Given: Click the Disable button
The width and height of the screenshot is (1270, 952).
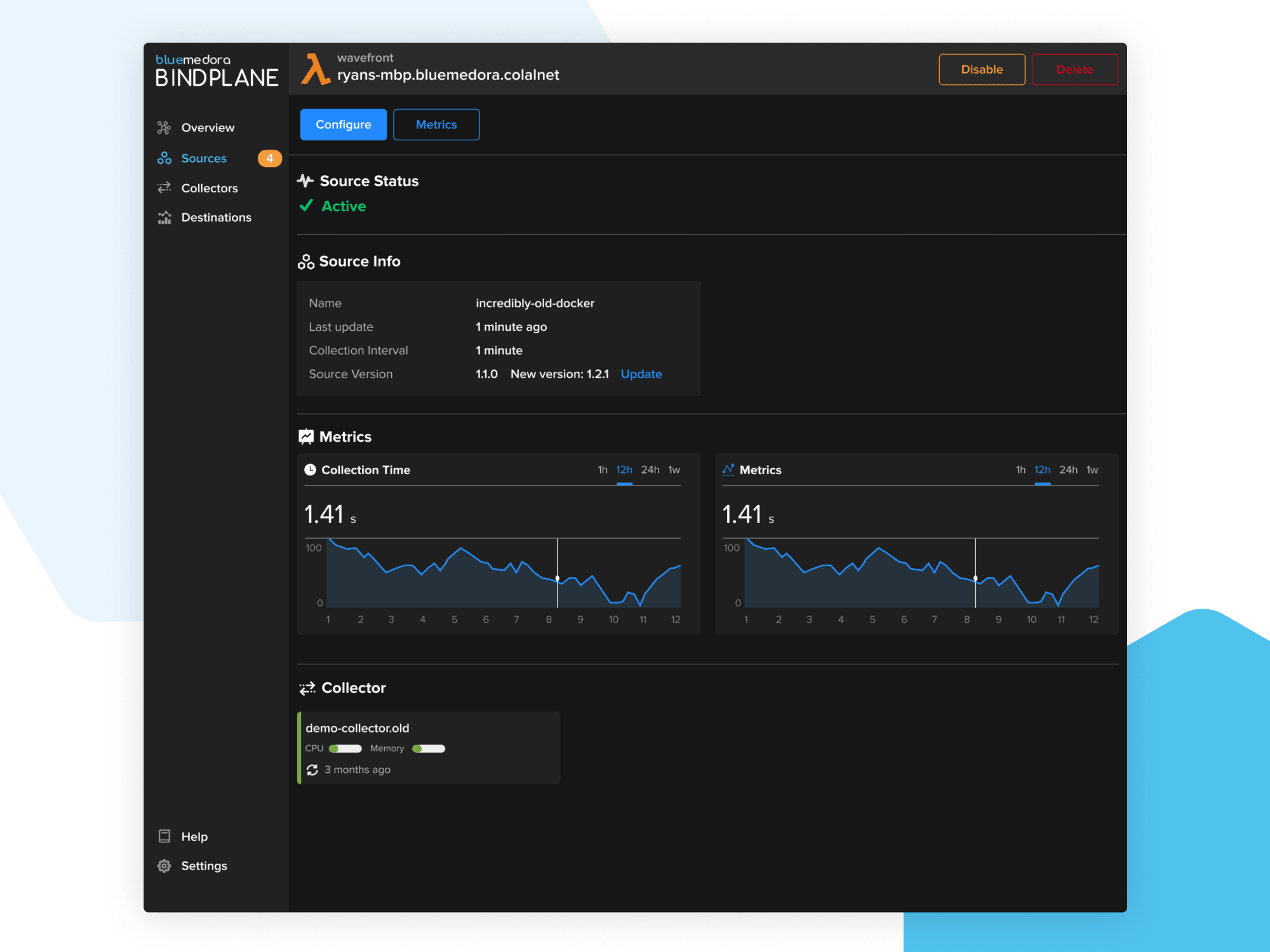Looking at the screenshot, I should click(982, 69).
